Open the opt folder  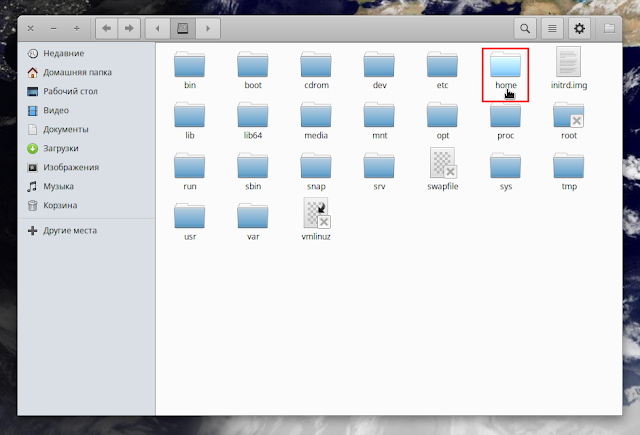pos(442,121)
